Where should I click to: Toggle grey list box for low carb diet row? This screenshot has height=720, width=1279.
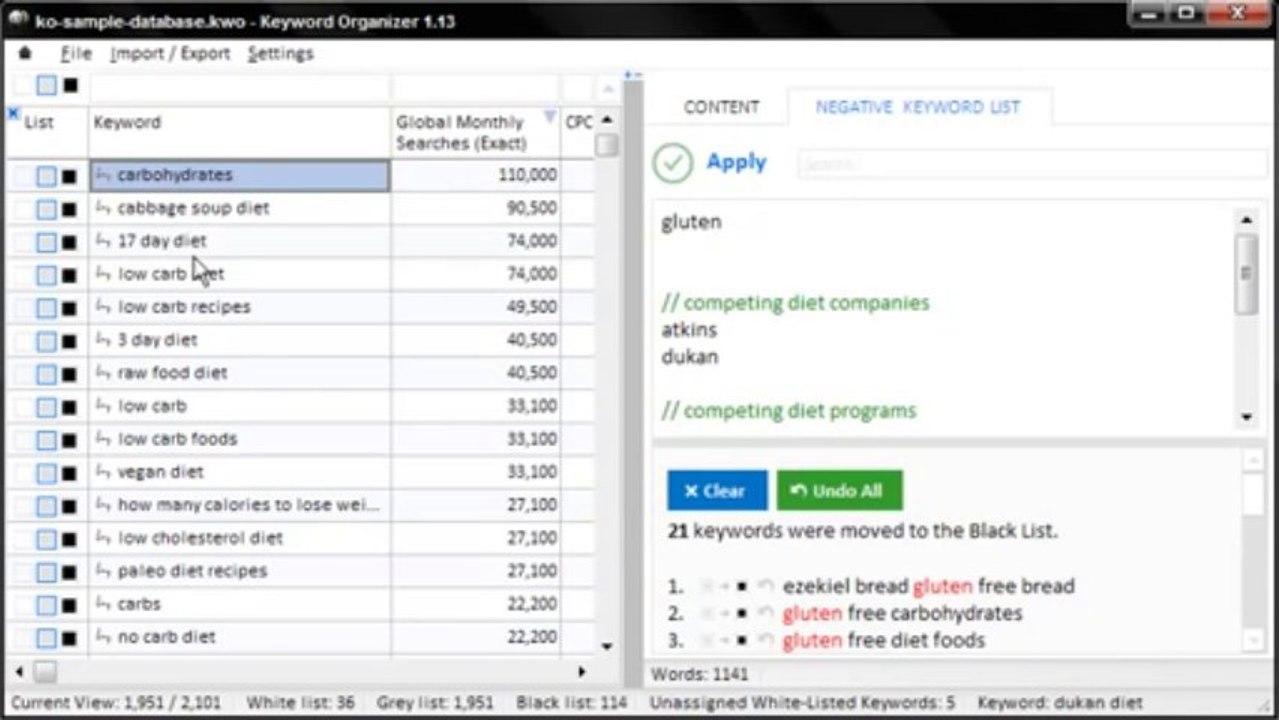pos(46,275)
